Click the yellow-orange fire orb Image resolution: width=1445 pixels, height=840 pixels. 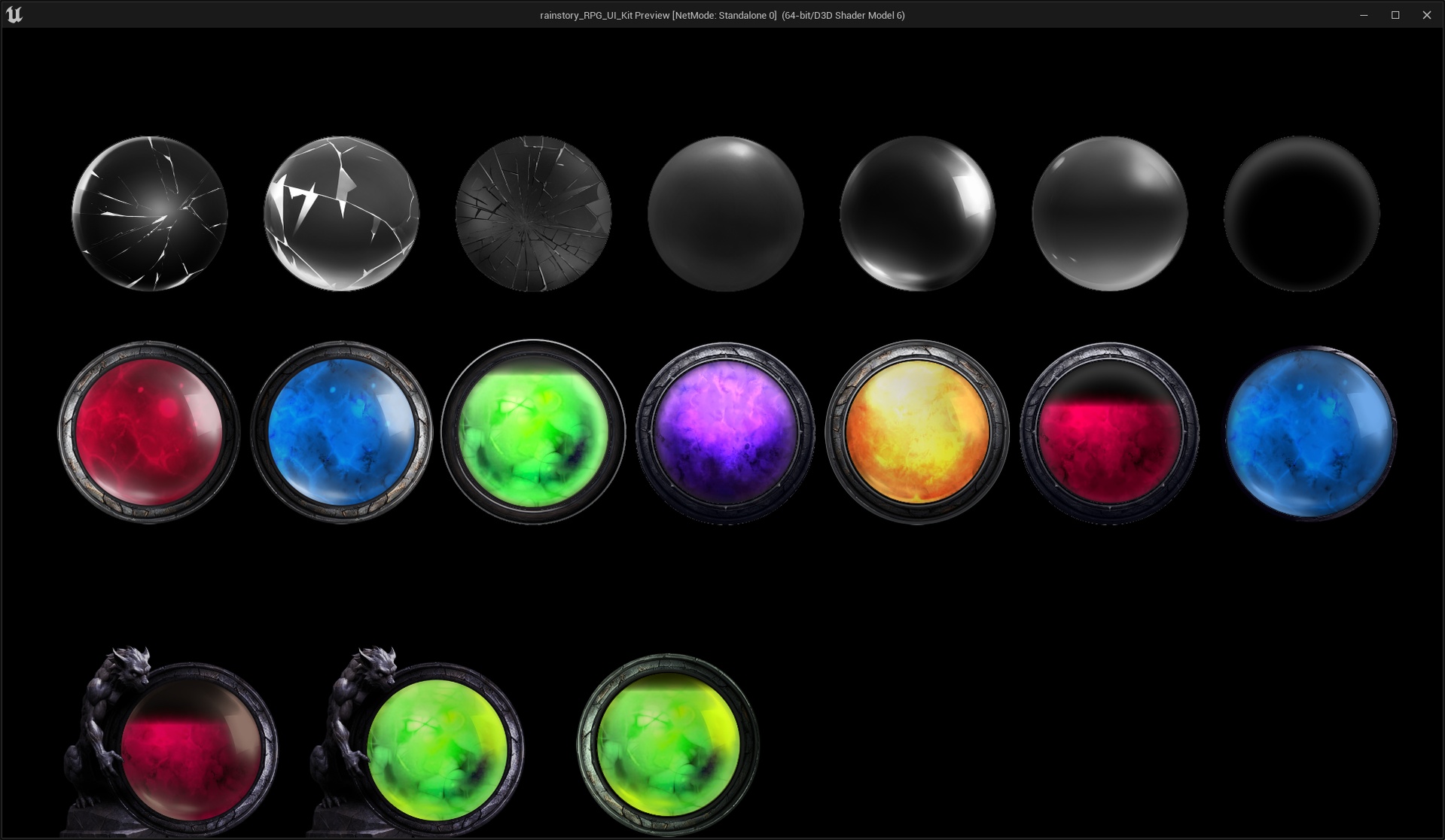click(x=917, y=432)
